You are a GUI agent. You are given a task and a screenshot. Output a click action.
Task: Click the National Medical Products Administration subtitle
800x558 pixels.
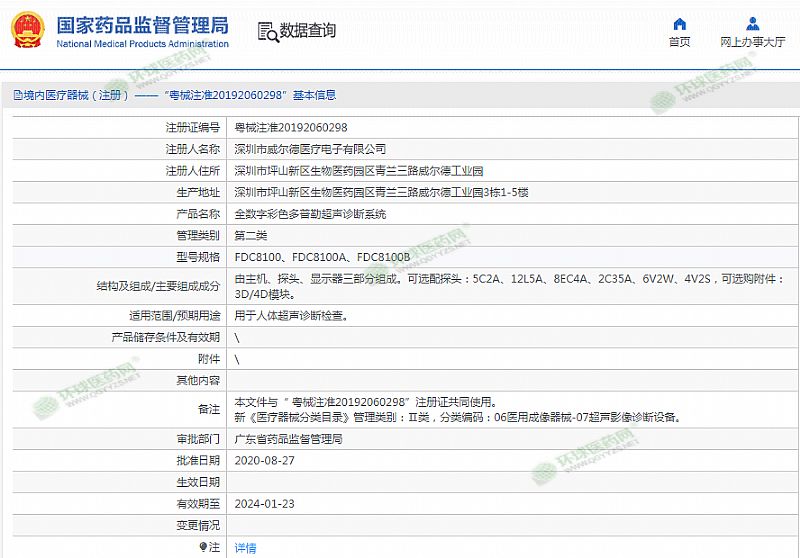(x=142, y=44)
